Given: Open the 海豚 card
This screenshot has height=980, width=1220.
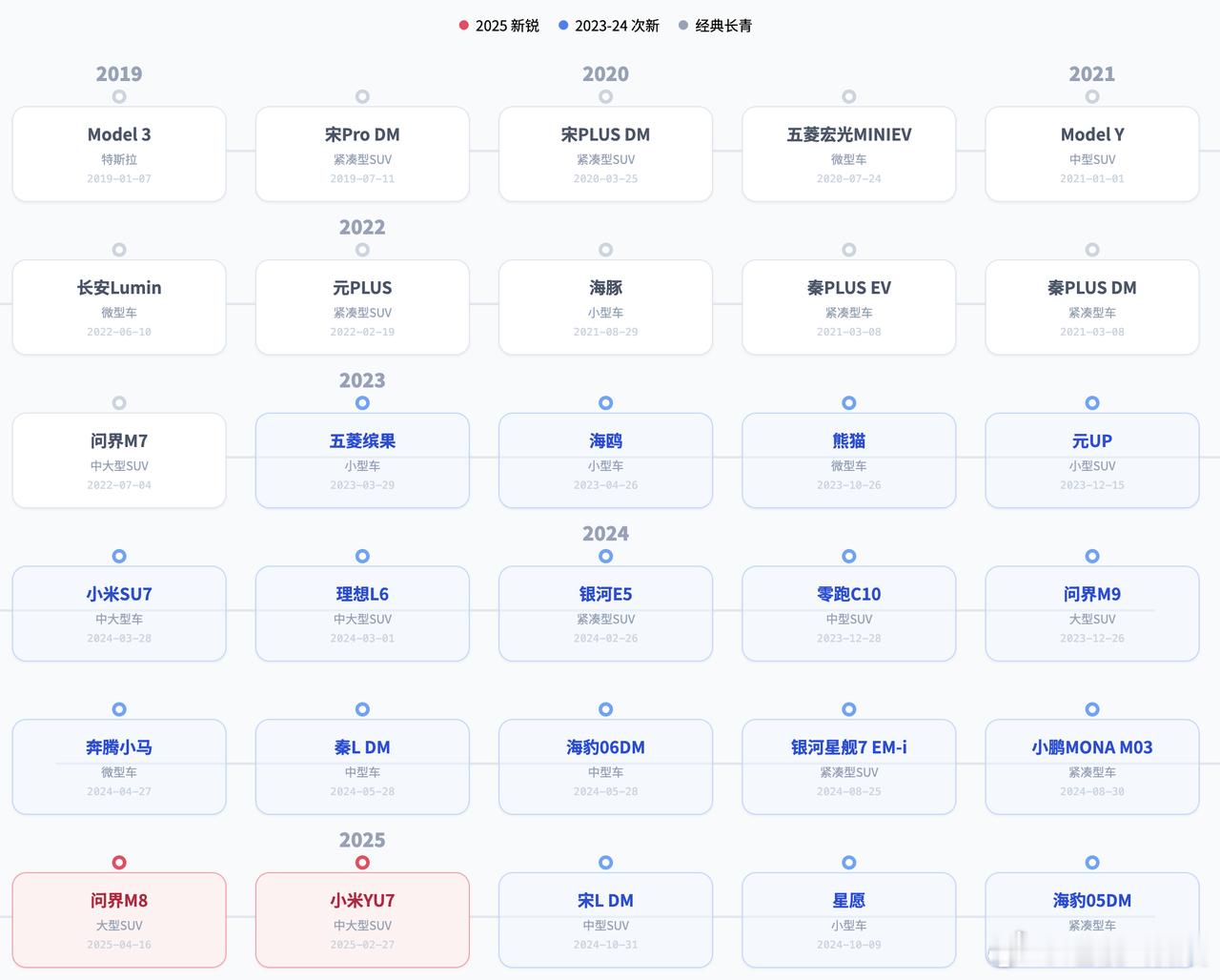Looking at the screenshot, I should click(x=605, y=307).
